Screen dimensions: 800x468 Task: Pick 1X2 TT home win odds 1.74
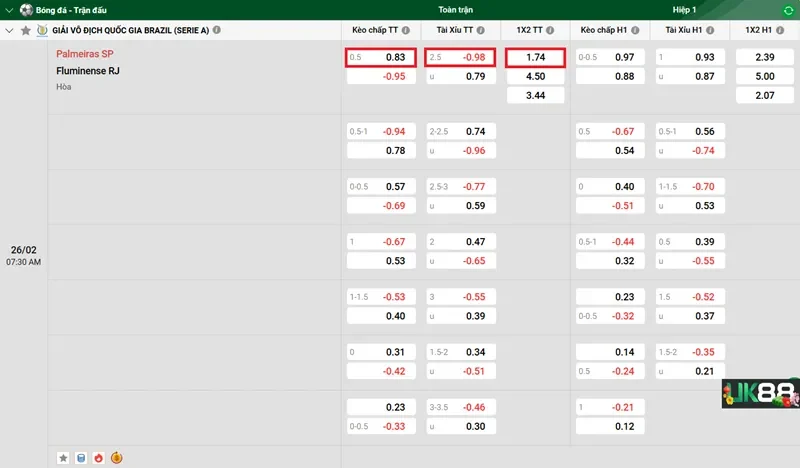[x=536, y=57]
